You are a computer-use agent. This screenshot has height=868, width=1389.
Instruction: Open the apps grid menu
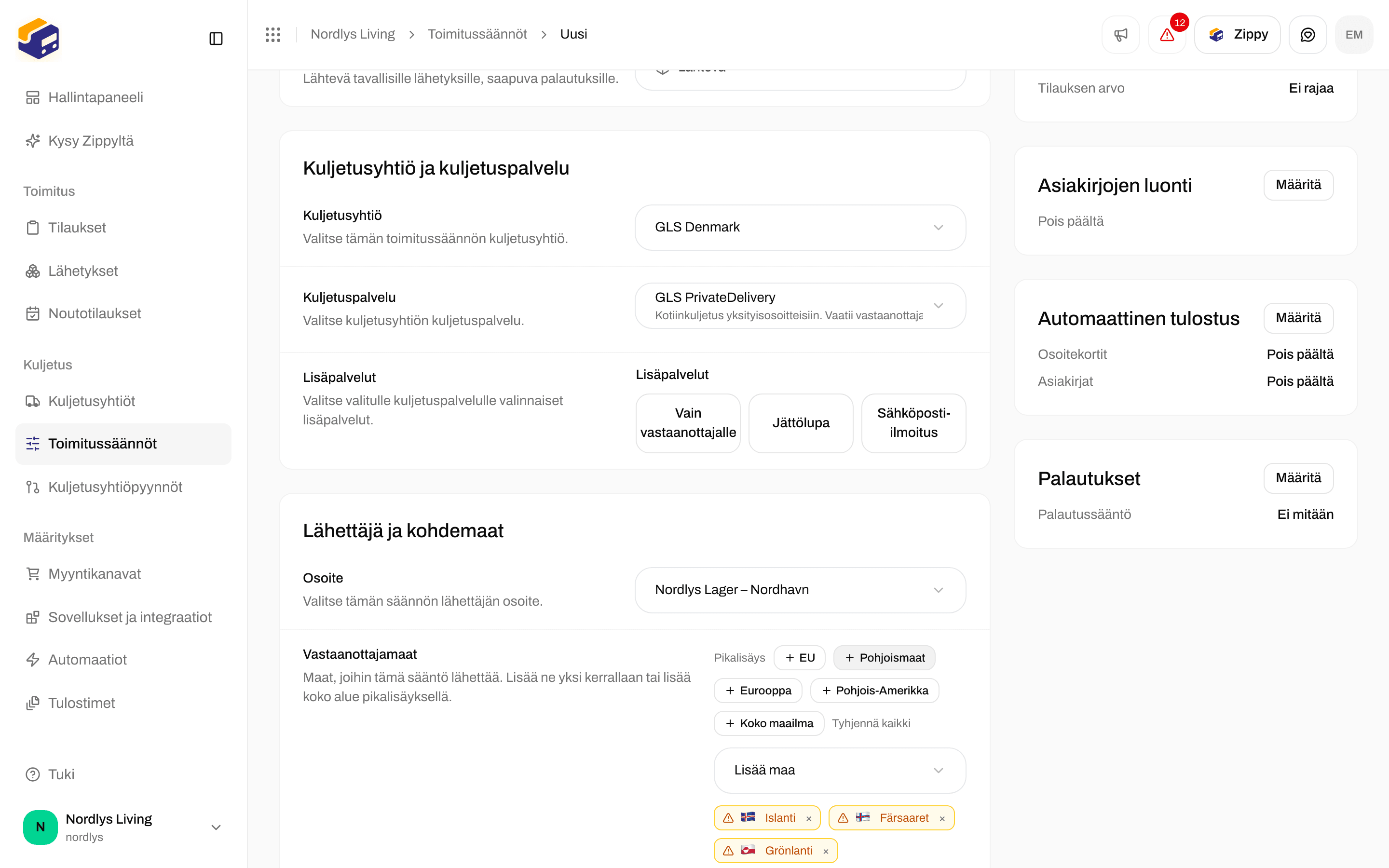tap(273, 34)
